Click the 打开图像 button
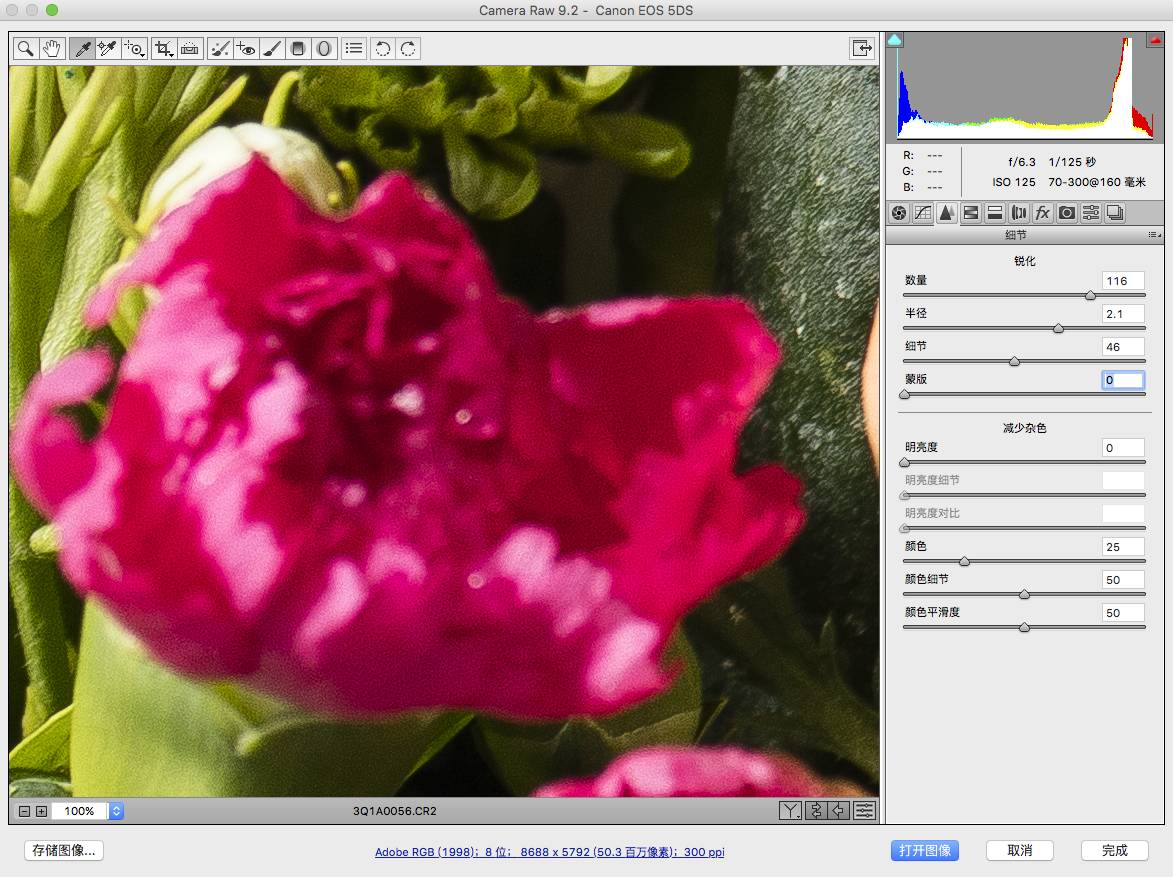 (x=925, y=851)
